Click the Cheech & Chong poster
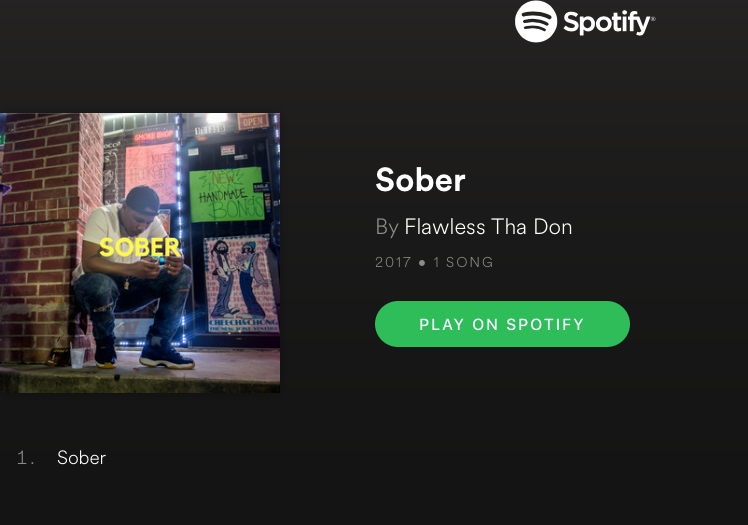This screenshot has height=525, width=748. coord(241,285)
